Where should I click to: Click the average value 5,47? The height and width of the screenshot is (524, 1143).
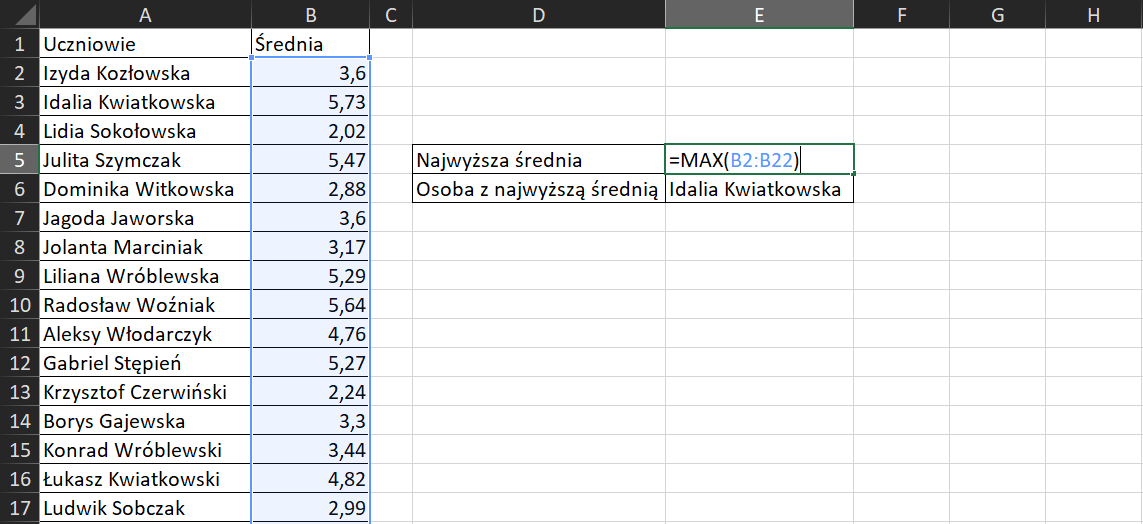[x=311, y=160]
